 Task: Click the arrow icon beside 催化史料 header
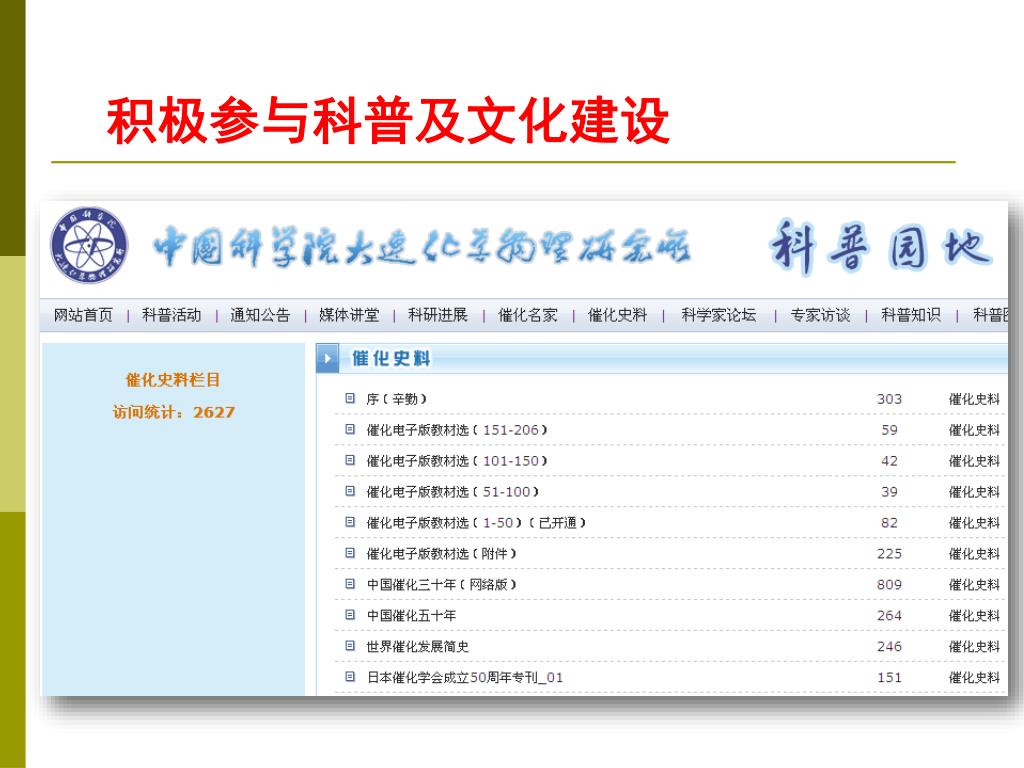[328, 358]
